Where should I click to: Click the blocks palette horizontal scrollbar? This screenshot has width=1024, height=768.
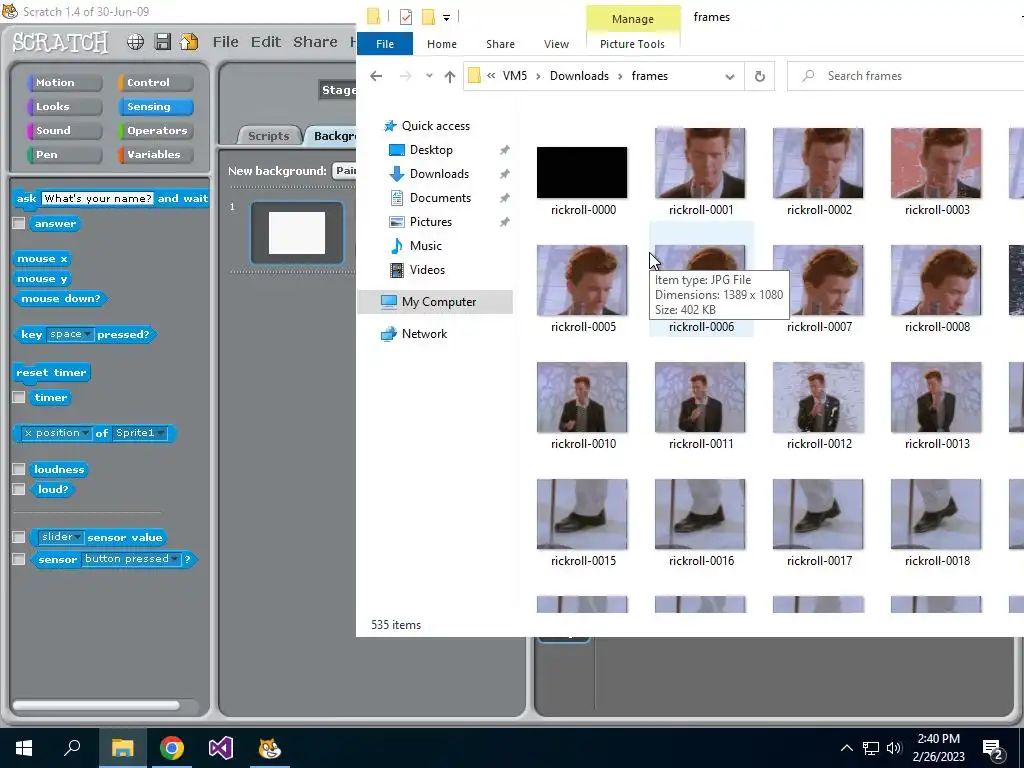tap(96, 705)
